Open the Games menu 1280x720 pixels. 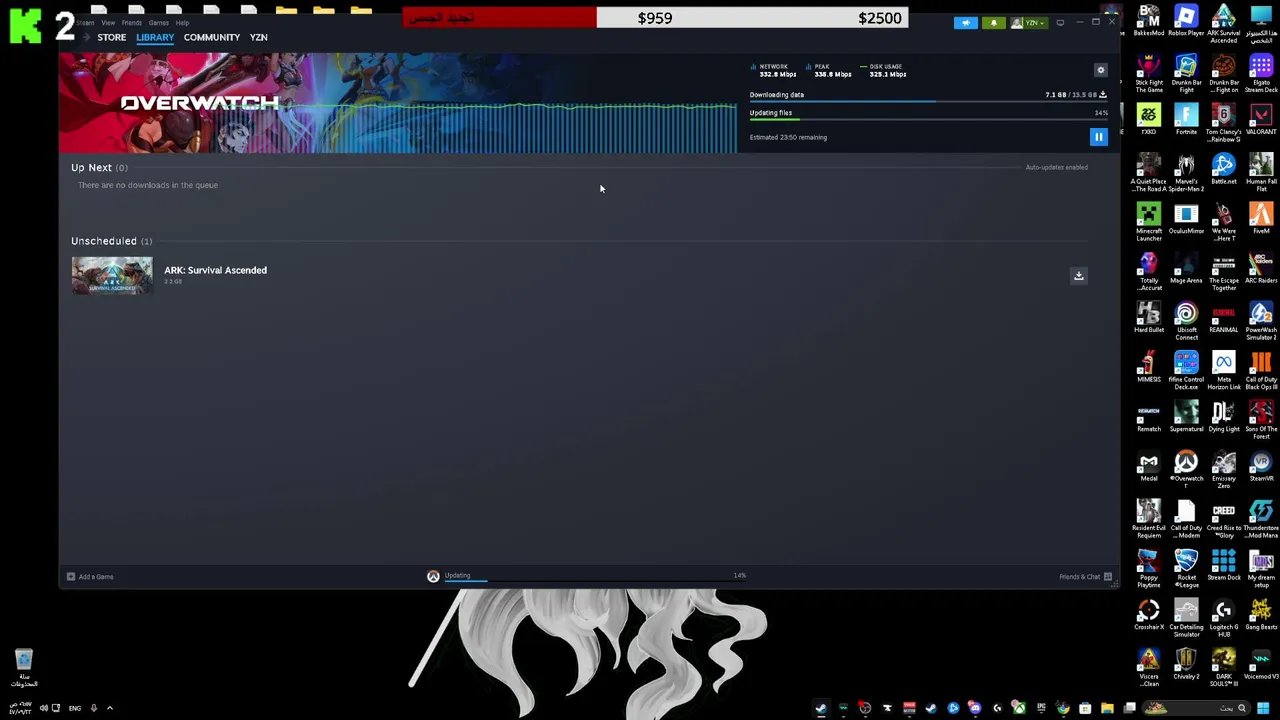(158, 22)
